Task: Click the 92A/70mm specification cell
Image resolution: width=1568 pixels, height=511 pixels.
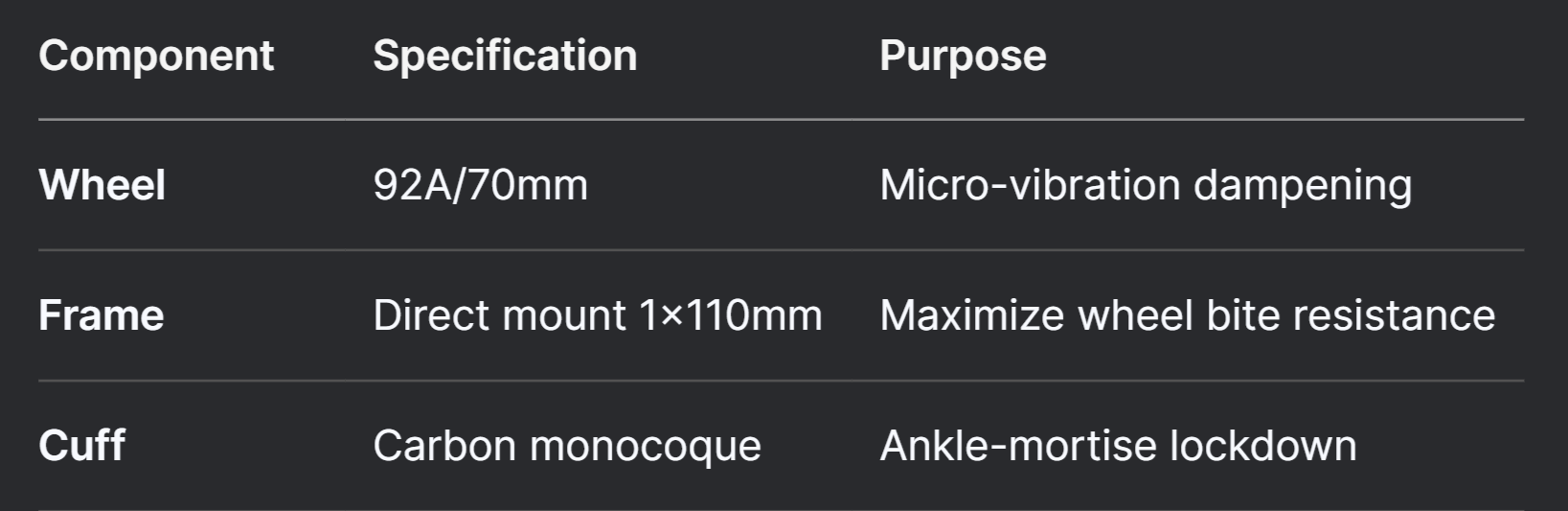Action: [481, 185]
